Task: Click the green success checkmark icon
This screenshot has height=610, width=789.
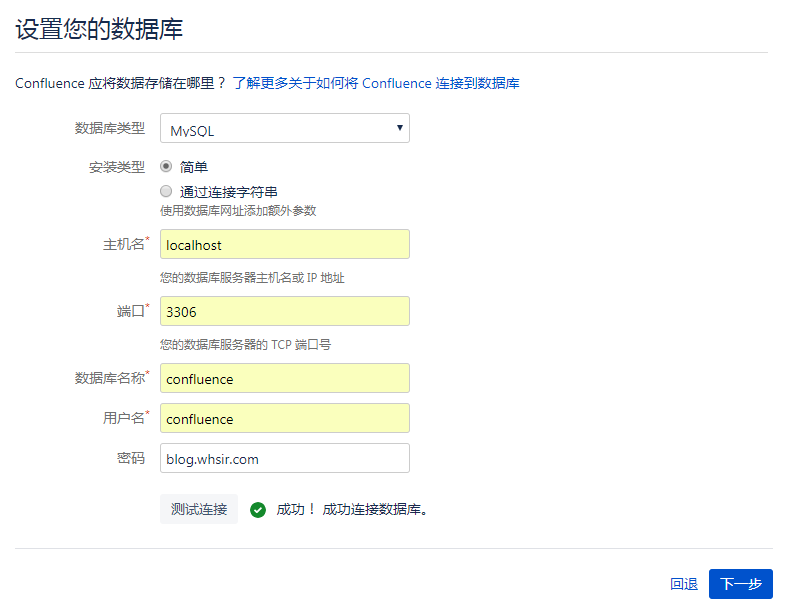Action: pyautogui.click(x=258, y=510)
